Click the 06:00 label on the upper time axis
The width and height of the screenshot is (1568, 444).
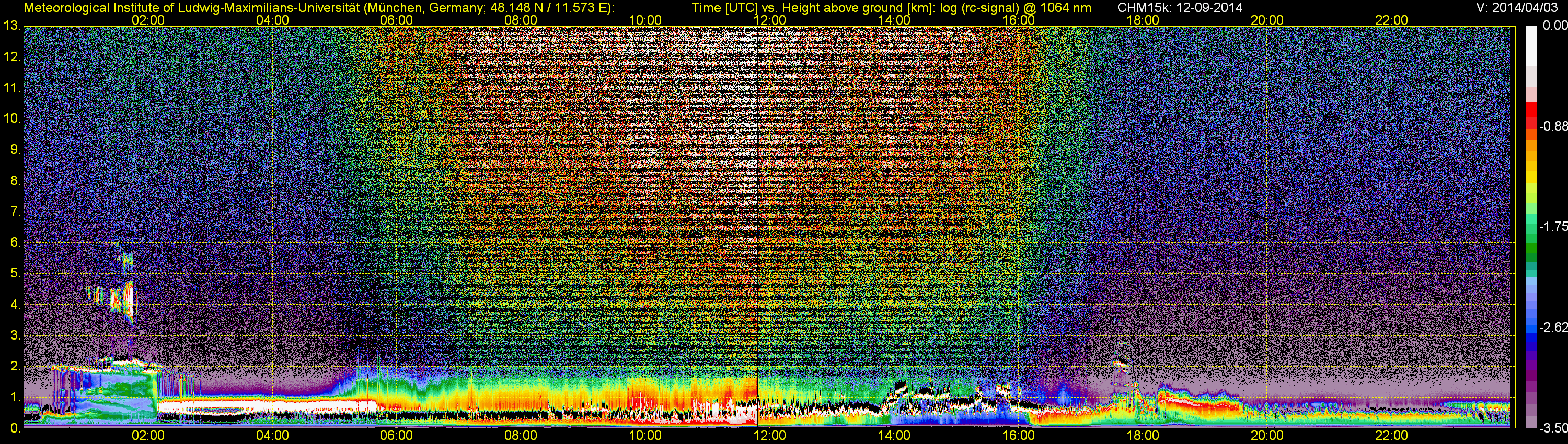click(396, 20)
